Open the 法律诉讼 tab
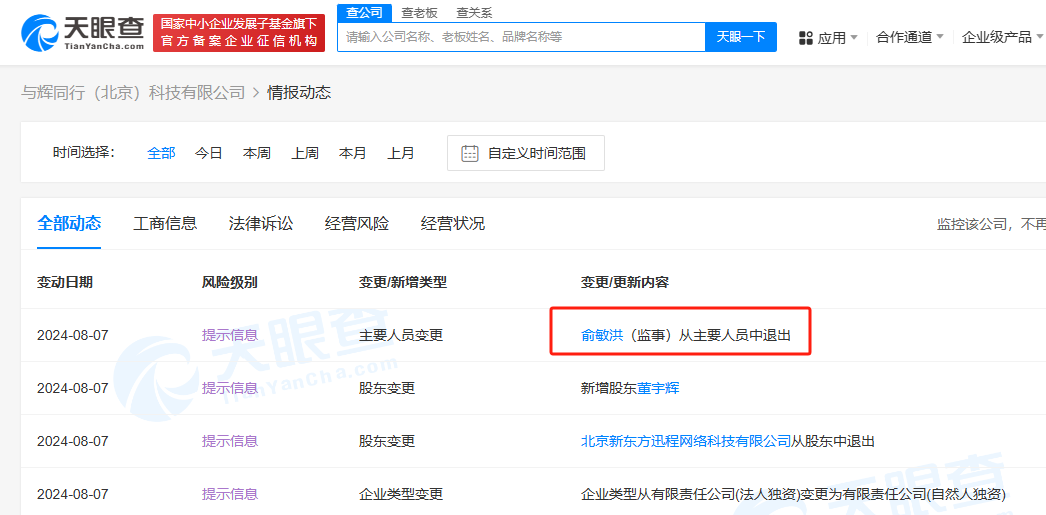The height and width of the screenshot is (515, 1046). (x=261, y=223)
